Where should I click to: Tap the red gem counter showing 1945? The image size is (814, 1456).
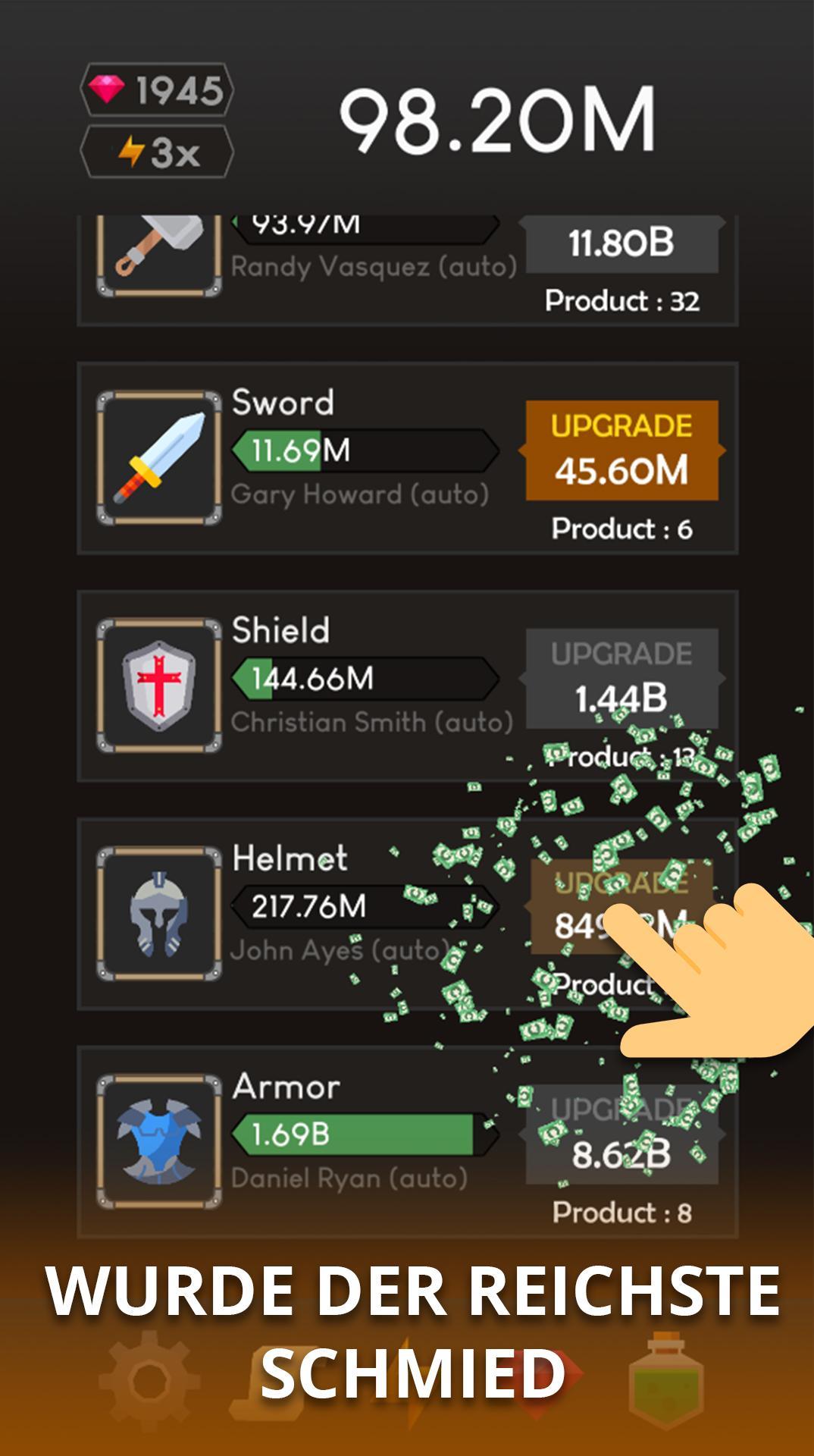(x=157, y=90)
